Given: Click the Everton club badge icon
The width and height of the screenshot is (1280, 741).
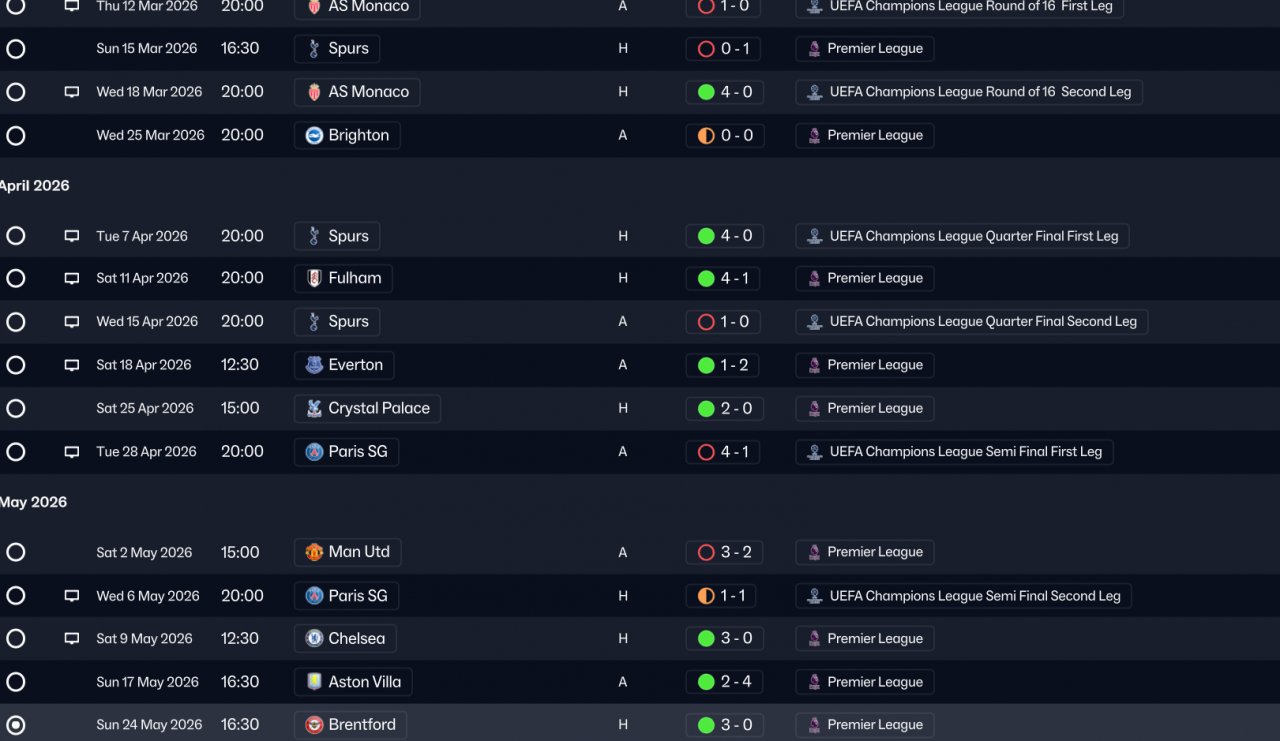Looking at the screenshot, I should [314, 365].
